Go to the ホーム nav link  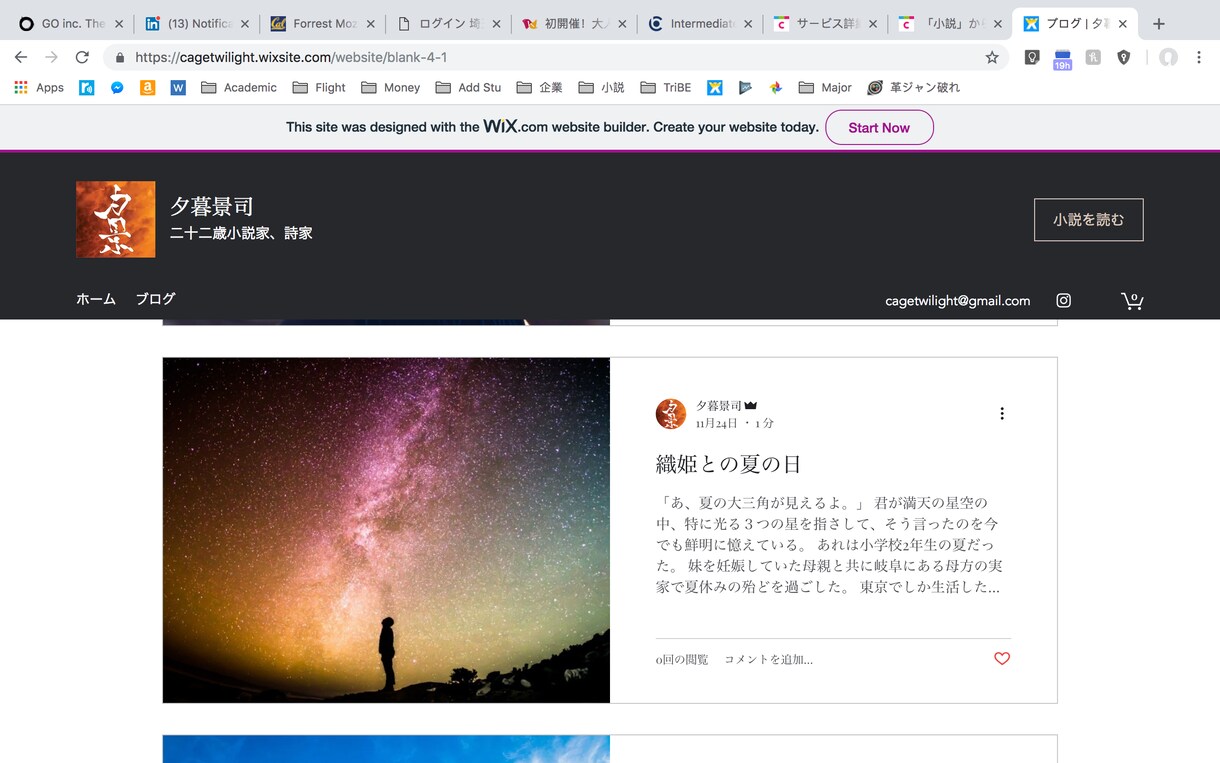[x=96, y=299]
